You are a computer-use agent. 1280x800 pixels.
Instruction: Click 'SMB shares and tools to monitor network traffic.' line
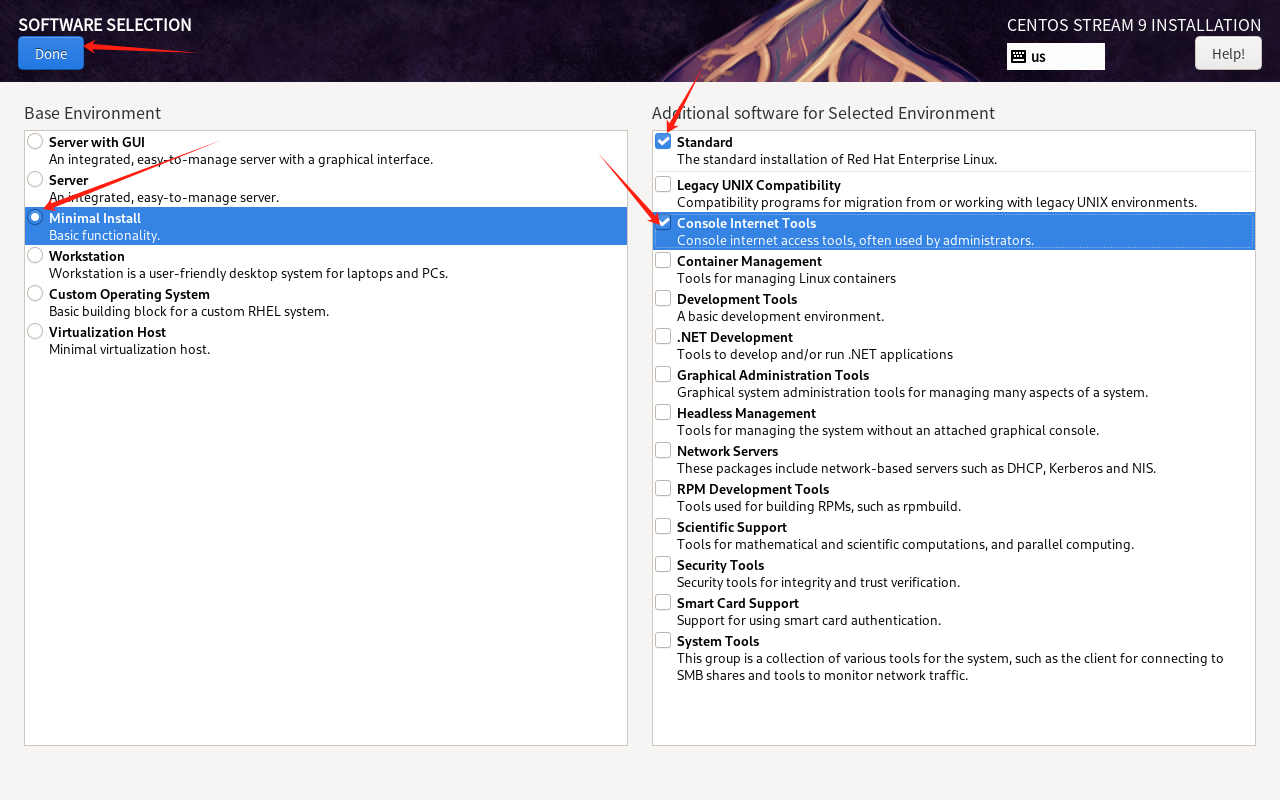click(x=822, y=675)
